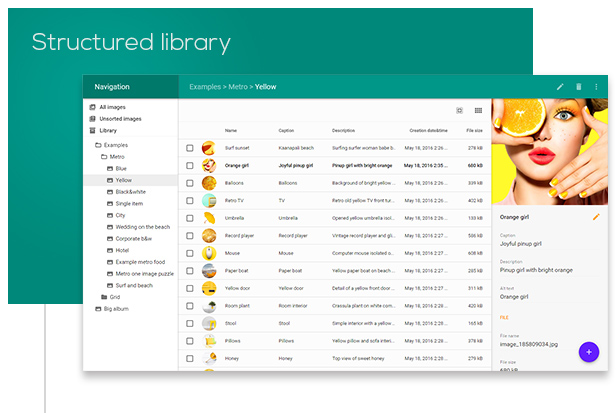Tick the checkbox for Orange girl
The image size is (616, 413).
pyautogui.click(x=190, y=165)
